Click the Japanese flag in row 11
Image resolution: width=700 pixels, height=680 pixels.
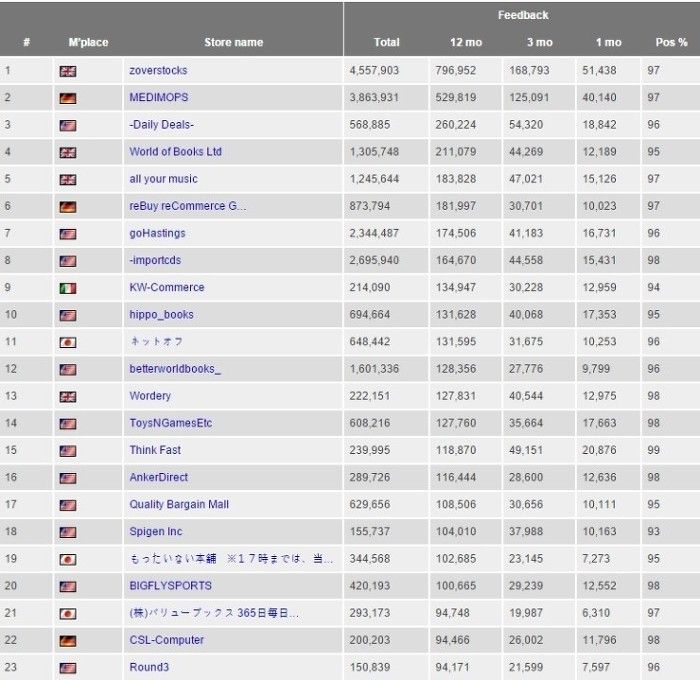coord(68,342)
